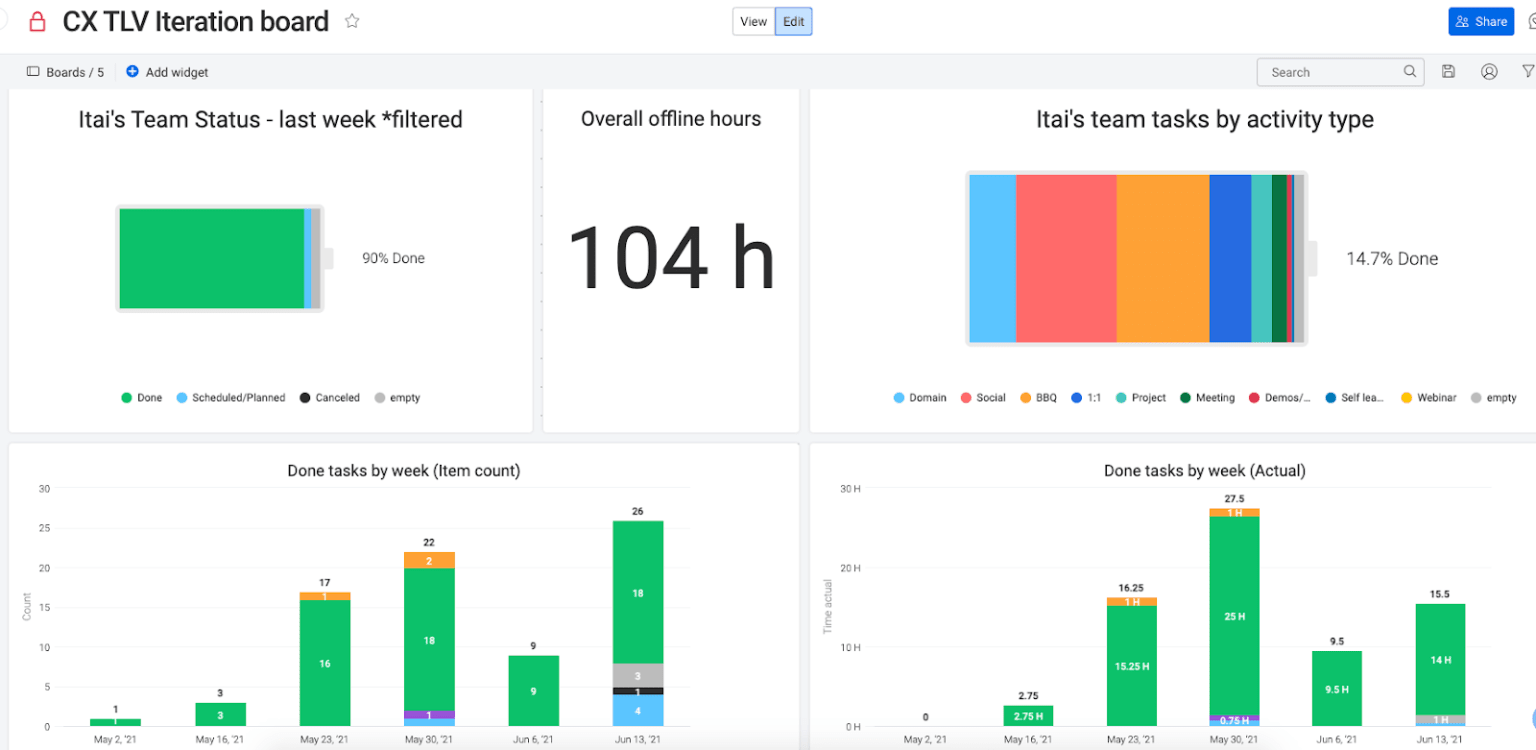
Task: Click the Boards icon in toolbar
Action: point(33,72)
